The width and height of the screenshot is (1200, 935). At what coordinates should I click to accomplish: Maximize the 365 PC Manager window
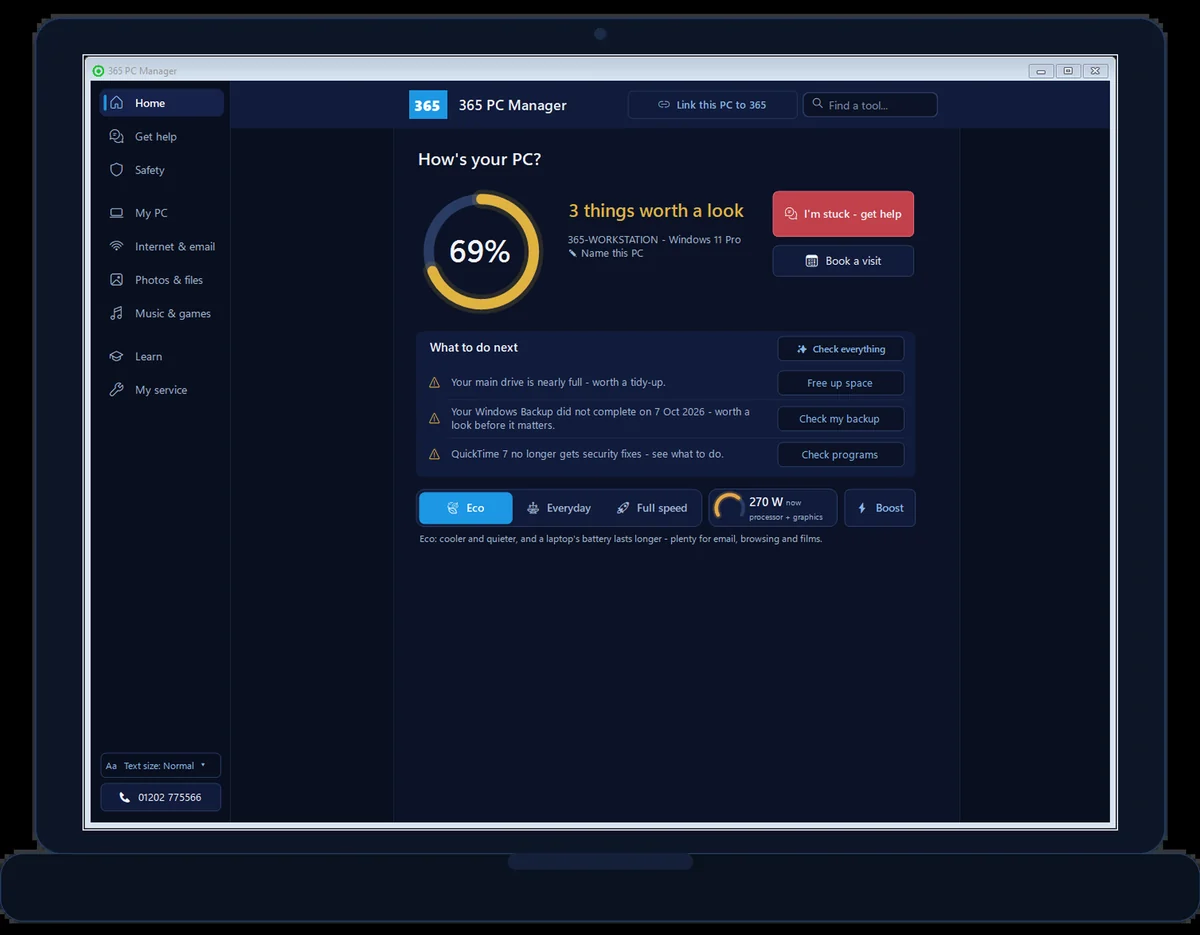pos(1069,71)
